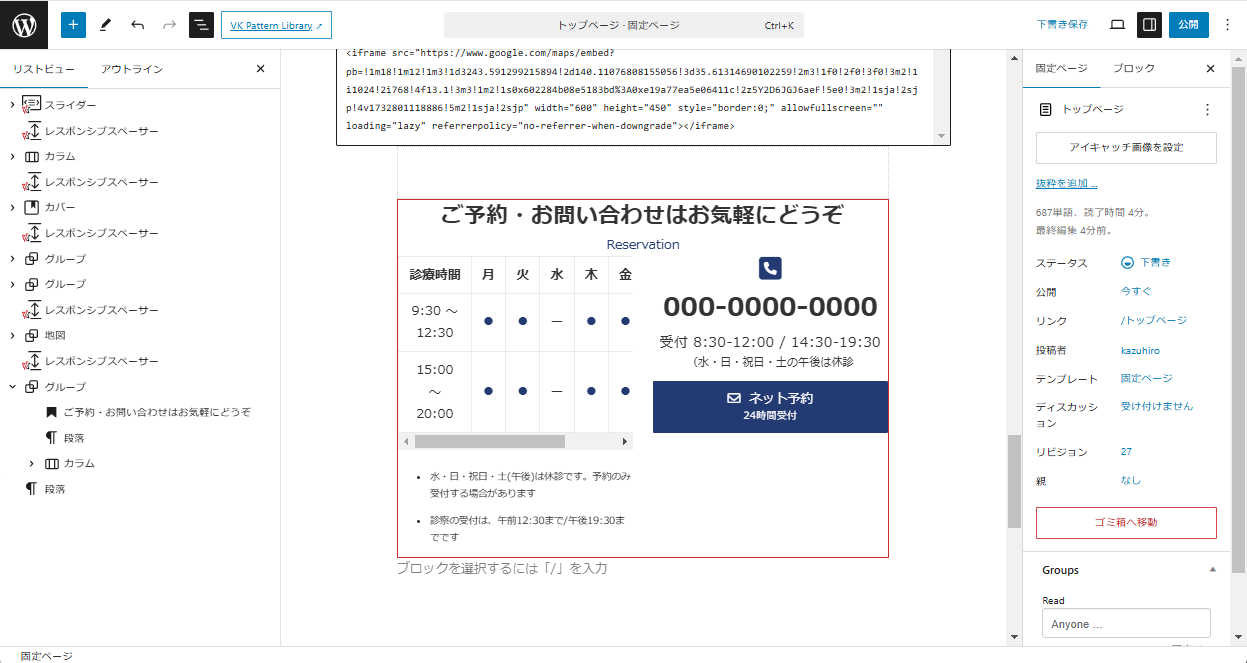The height and width of the screenshot is (663, 1247).
Task: Click the 公開 publish button
Action: [1188, 25]
